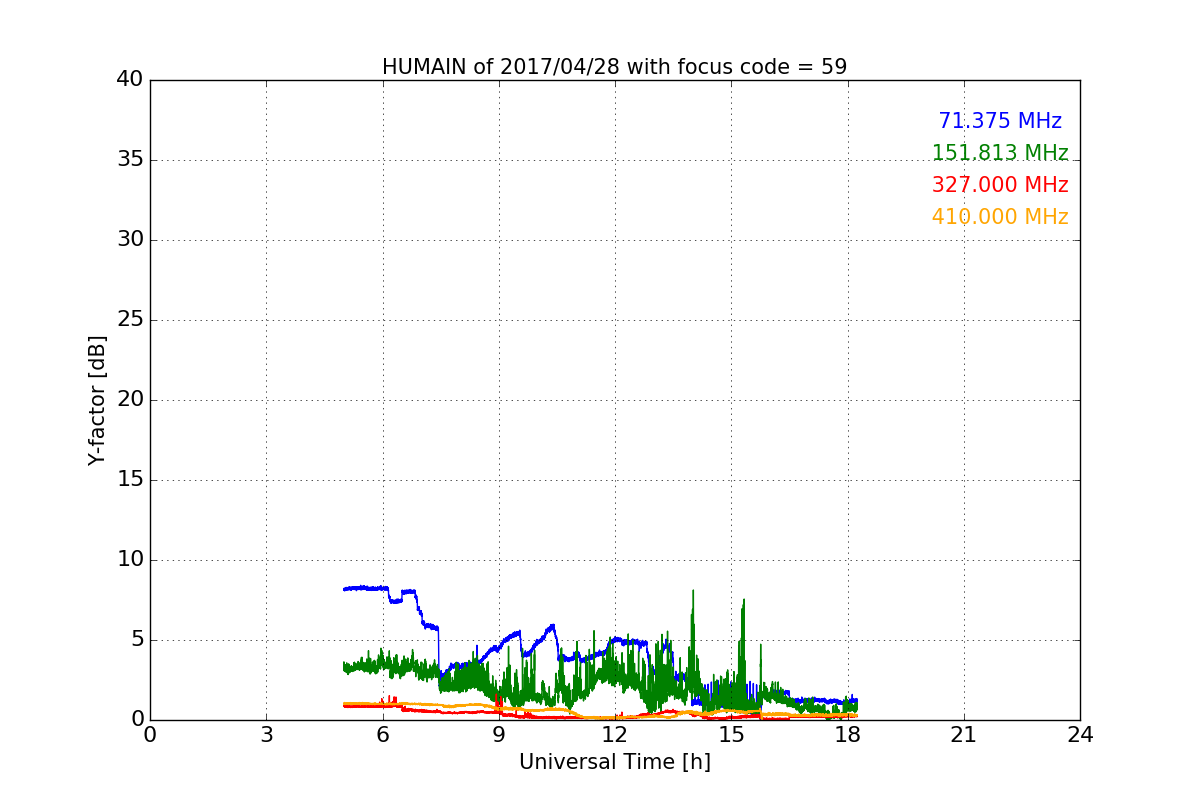
Task: Select the orange 410.000 MHz legend label
Action: point(1000,217)
